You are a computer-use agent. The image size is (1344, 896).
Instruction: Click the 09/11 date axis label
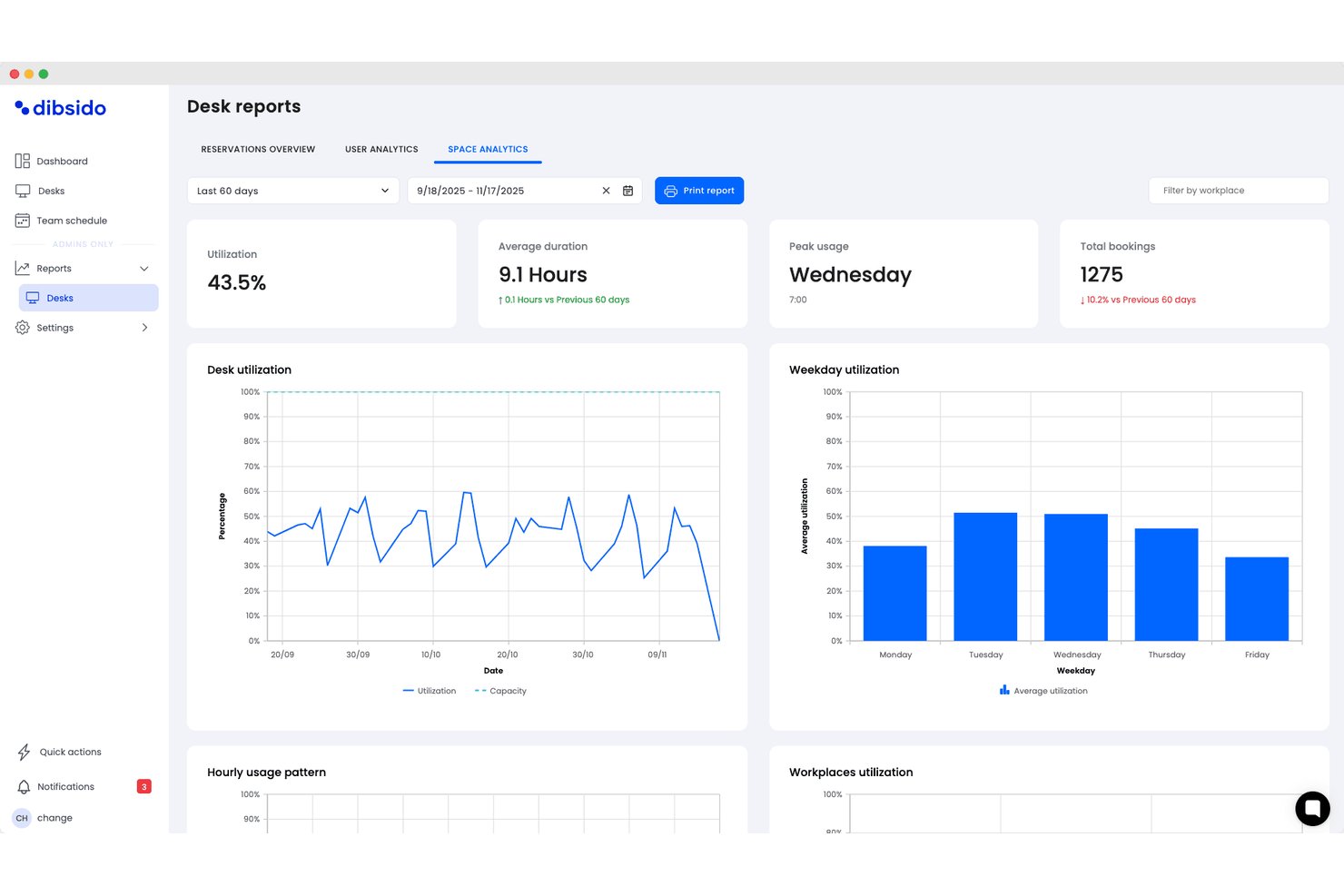pyautogui.click(x=657, y=655)
